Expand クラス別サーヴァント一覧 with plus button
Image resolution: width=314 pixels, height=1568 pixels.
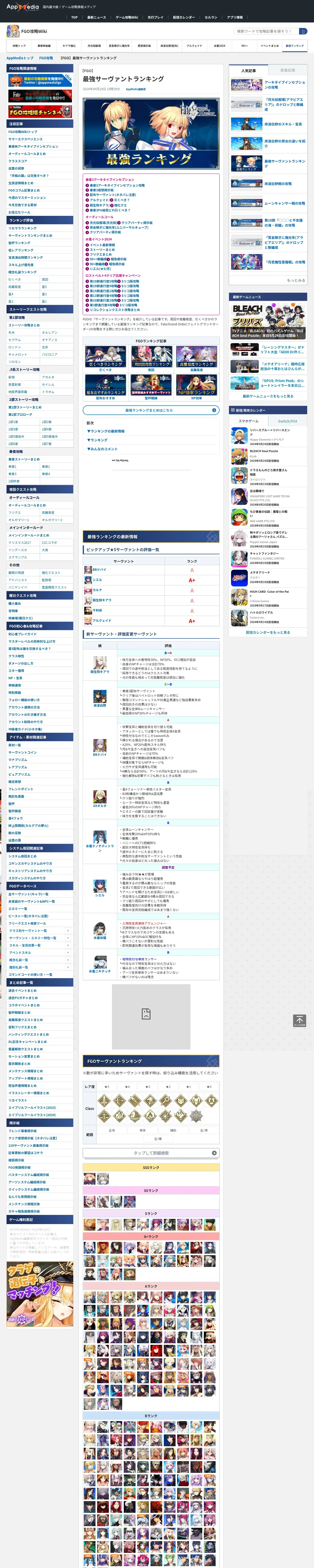click(68, 931)
